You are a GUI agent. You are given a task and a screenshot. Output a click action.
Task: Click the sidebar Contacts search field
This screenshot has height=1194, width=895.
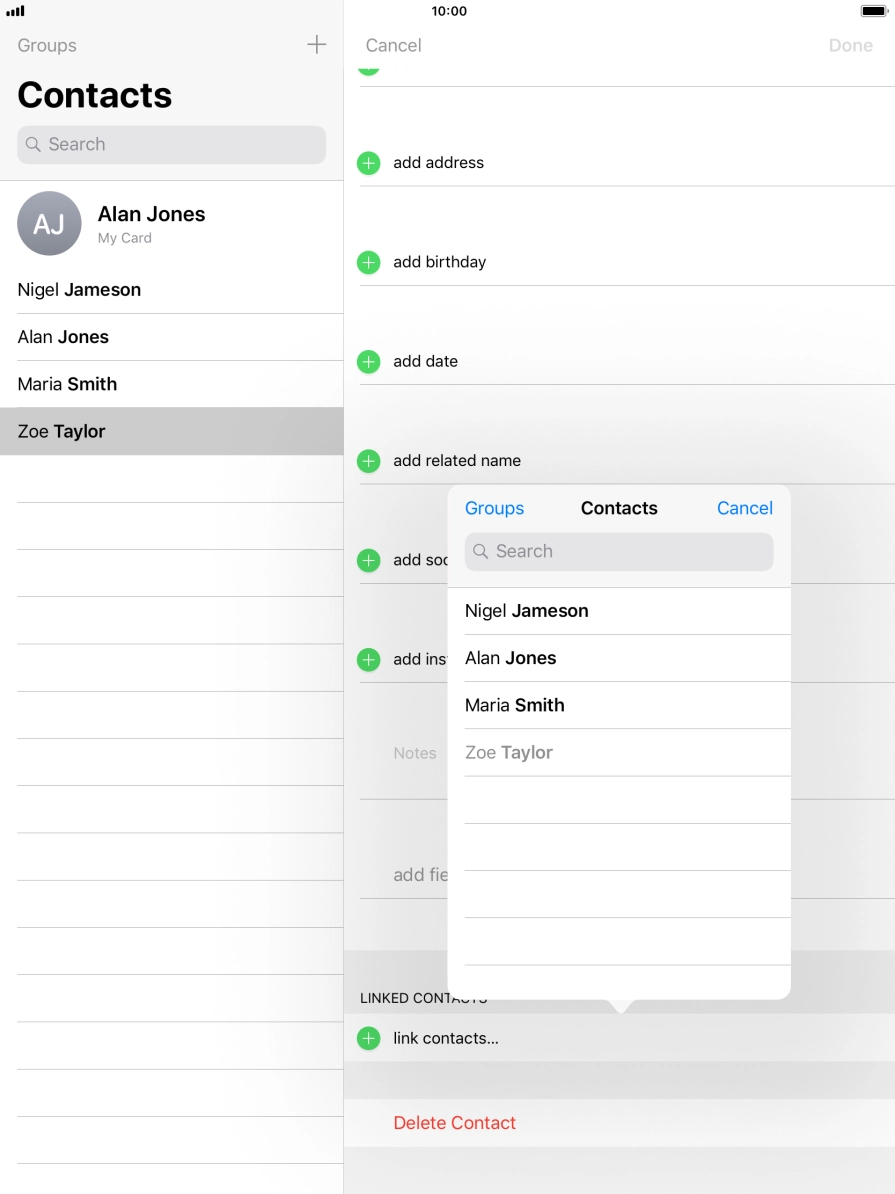point(171,144)
